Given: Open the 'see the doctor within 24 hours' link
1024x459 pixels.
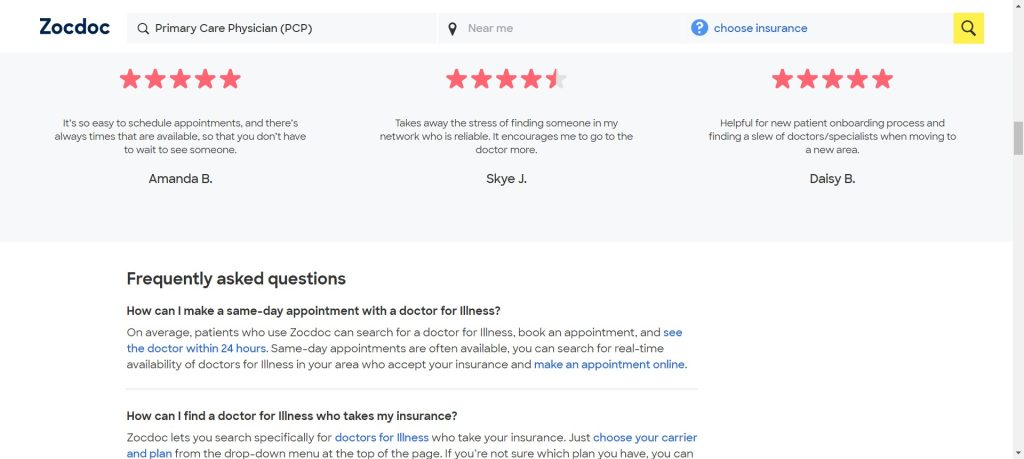Looking at the screenshot, I should tap(196, 348).
